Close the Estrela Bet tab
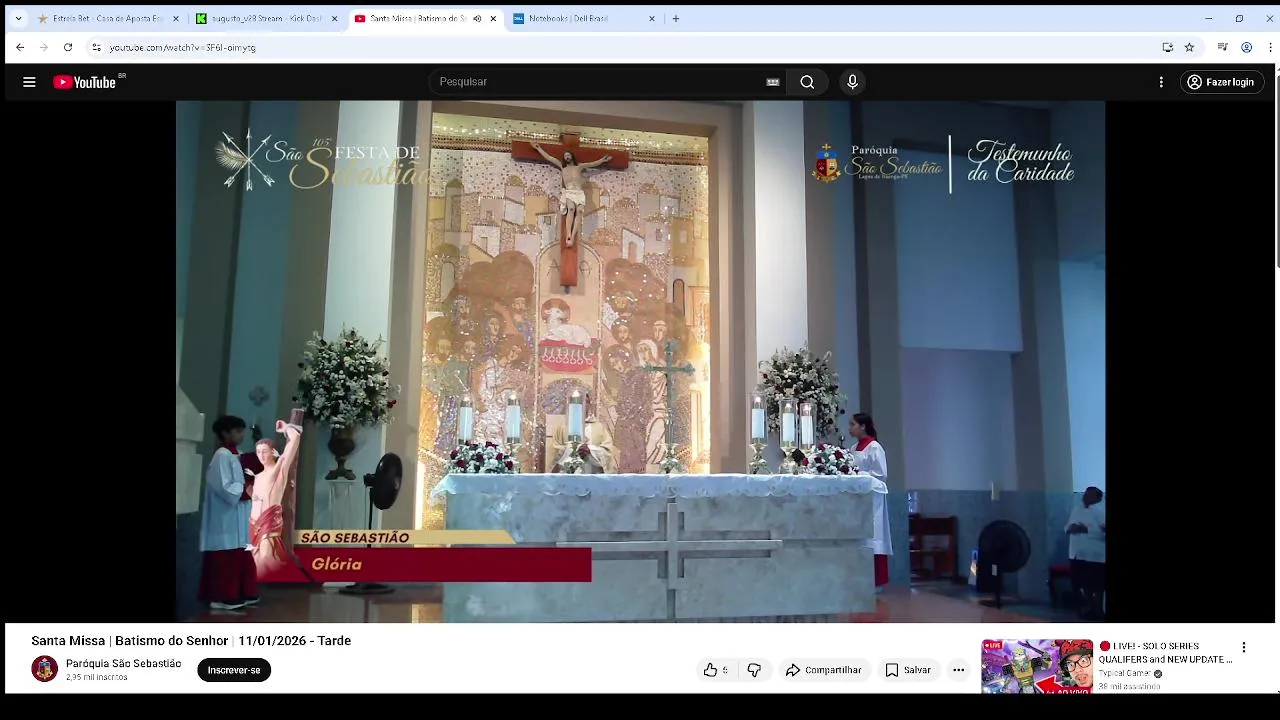This screenshot has height=720, width=1280. tap(176, 18)
